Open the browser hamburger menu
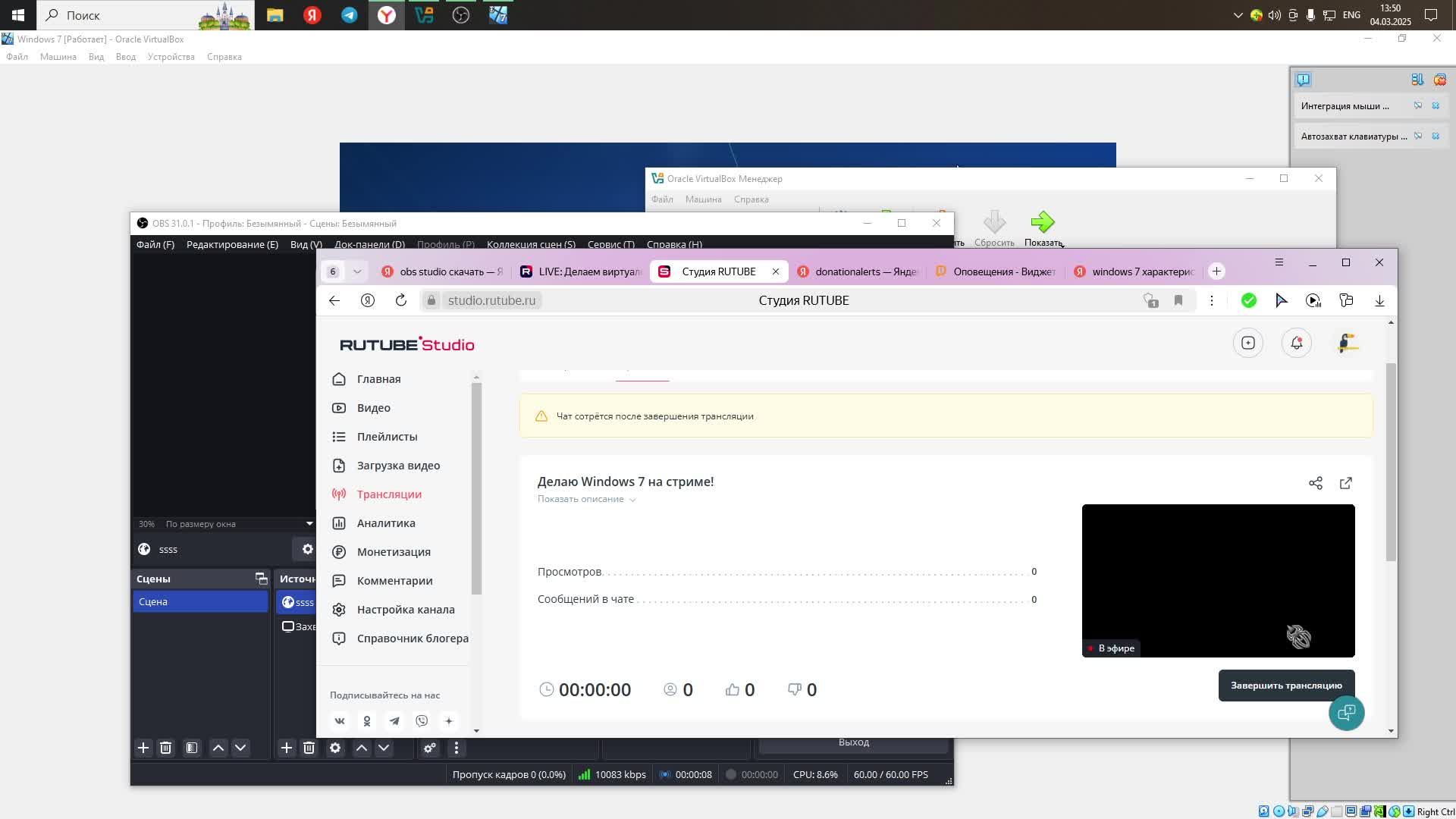 (1279, 262)
